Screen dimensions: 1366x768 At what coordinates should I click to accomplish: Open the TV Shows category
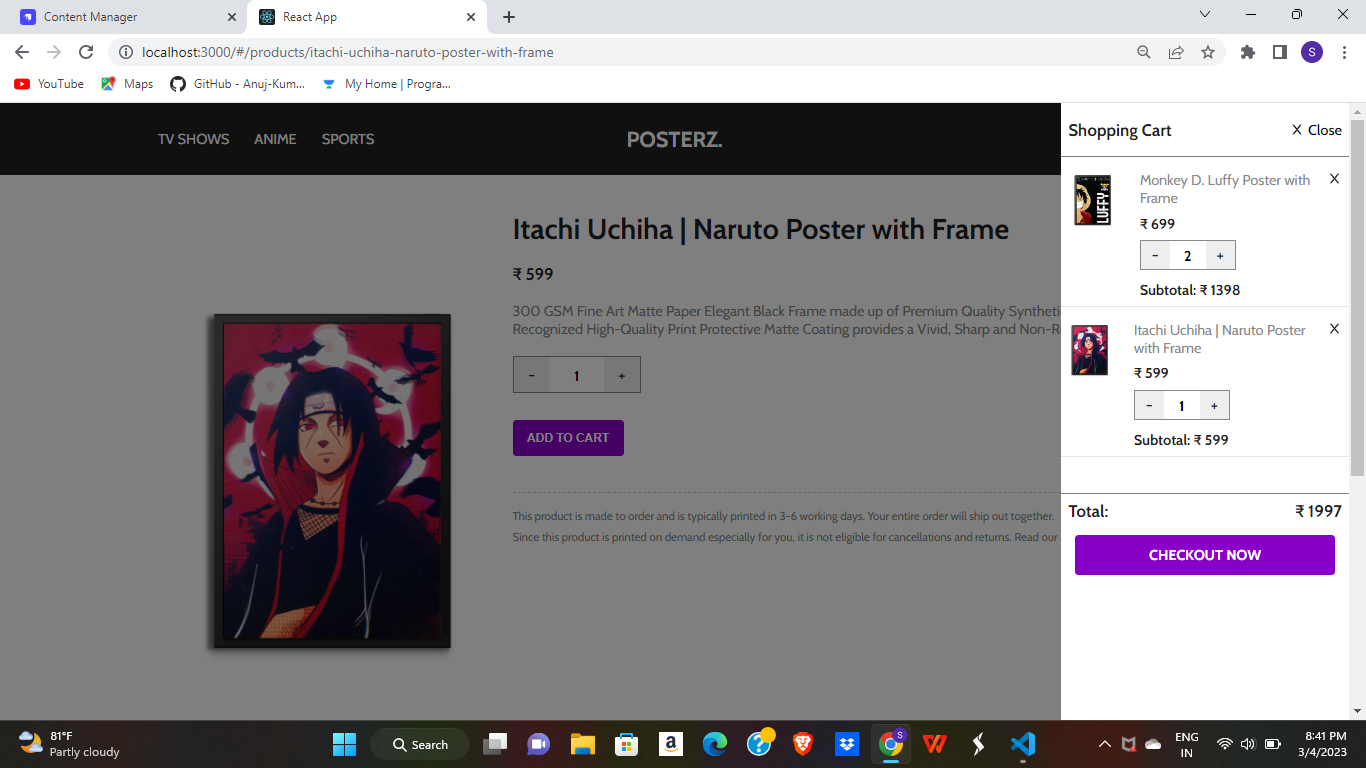(193, 139)
